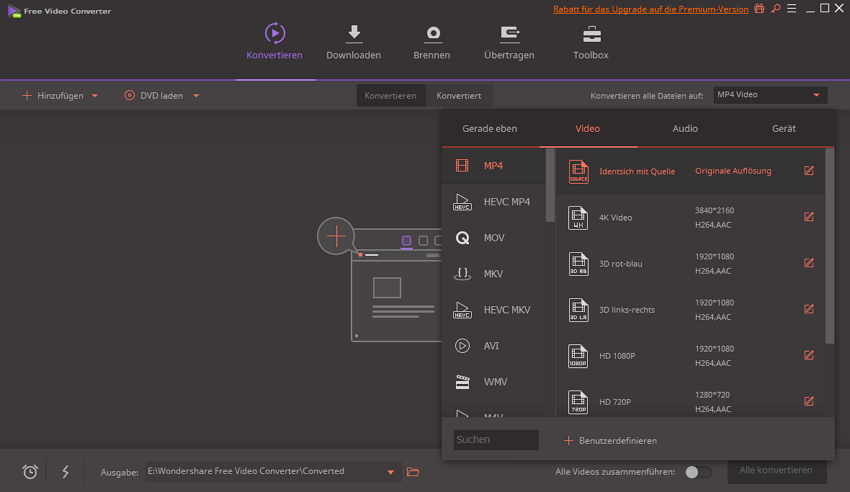The image size is (850, 492).
Task: Click the Identisch mit Quelle source icon
Action: (578, 172)
